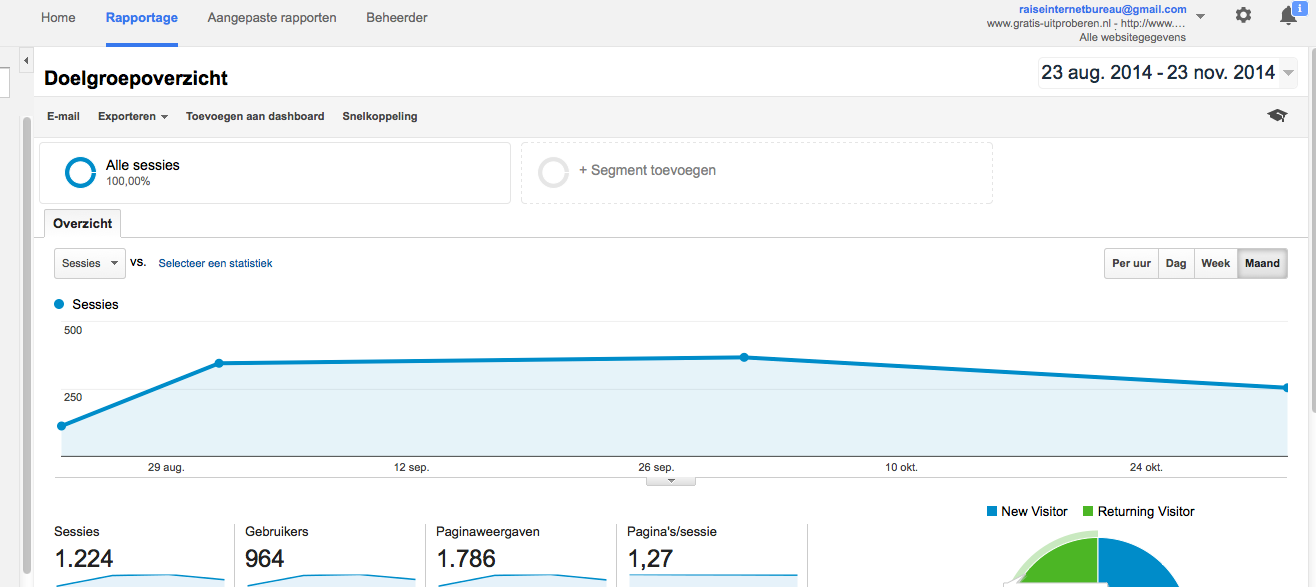
Task: Click the Doelgroepoverzicht page title
Action: tap(136, 78)
